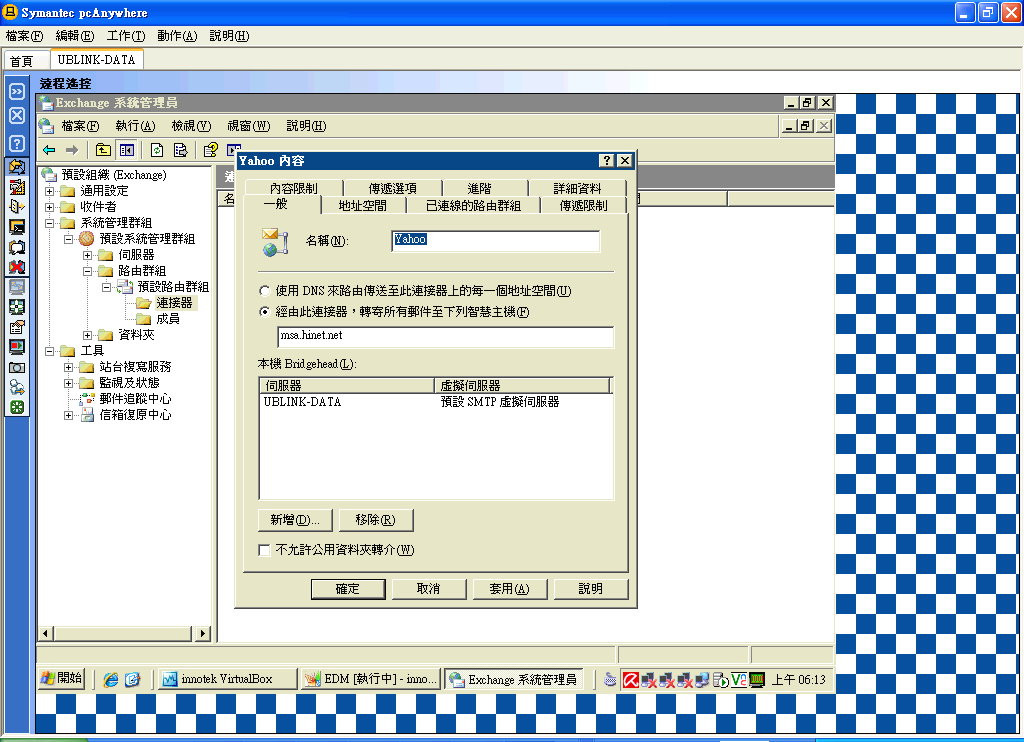Click the boxed X icon in pcAnywhere sidebar
1024x742 pixels.
pyautogui.click(x=17, y=116)
